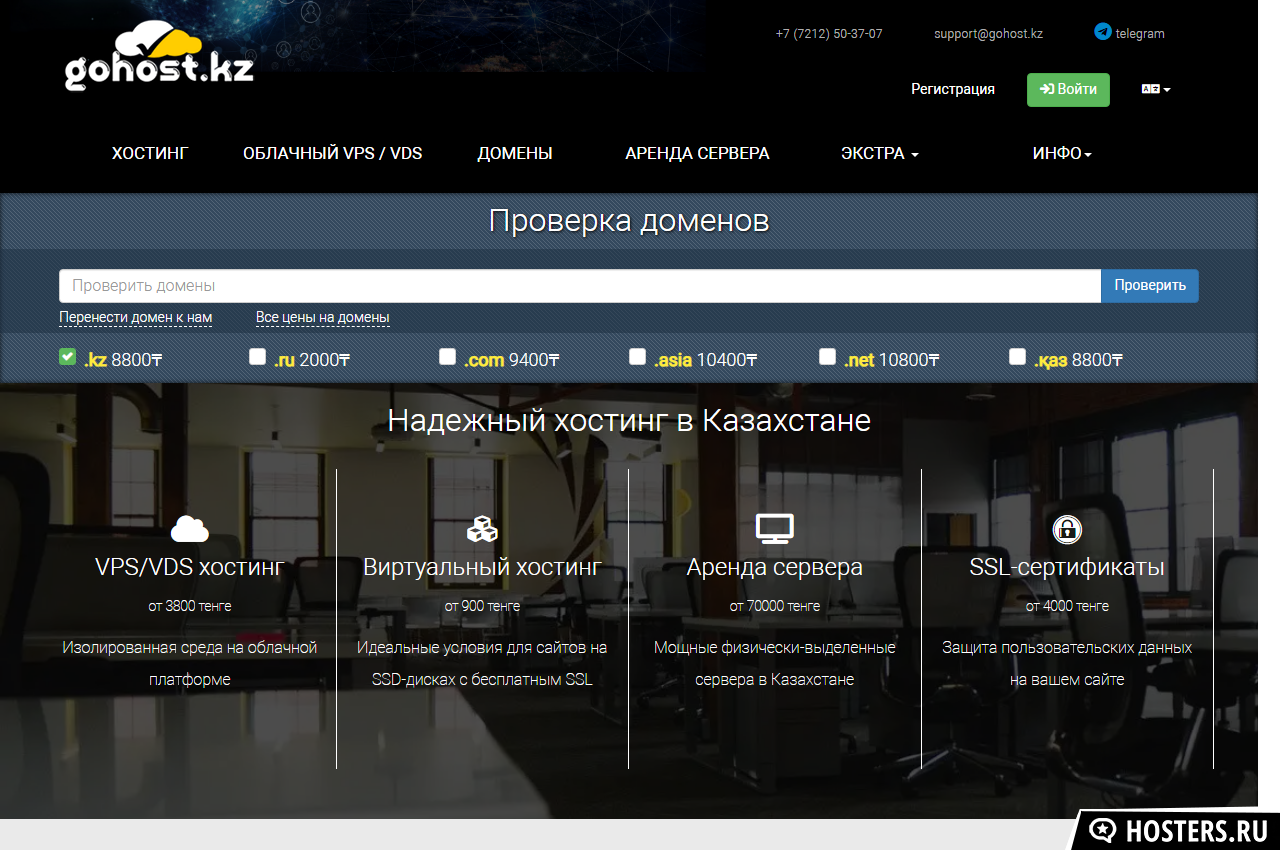Go to the ДОМЕНЫ menu item
Screen dimensions: 1280x850
514,153
